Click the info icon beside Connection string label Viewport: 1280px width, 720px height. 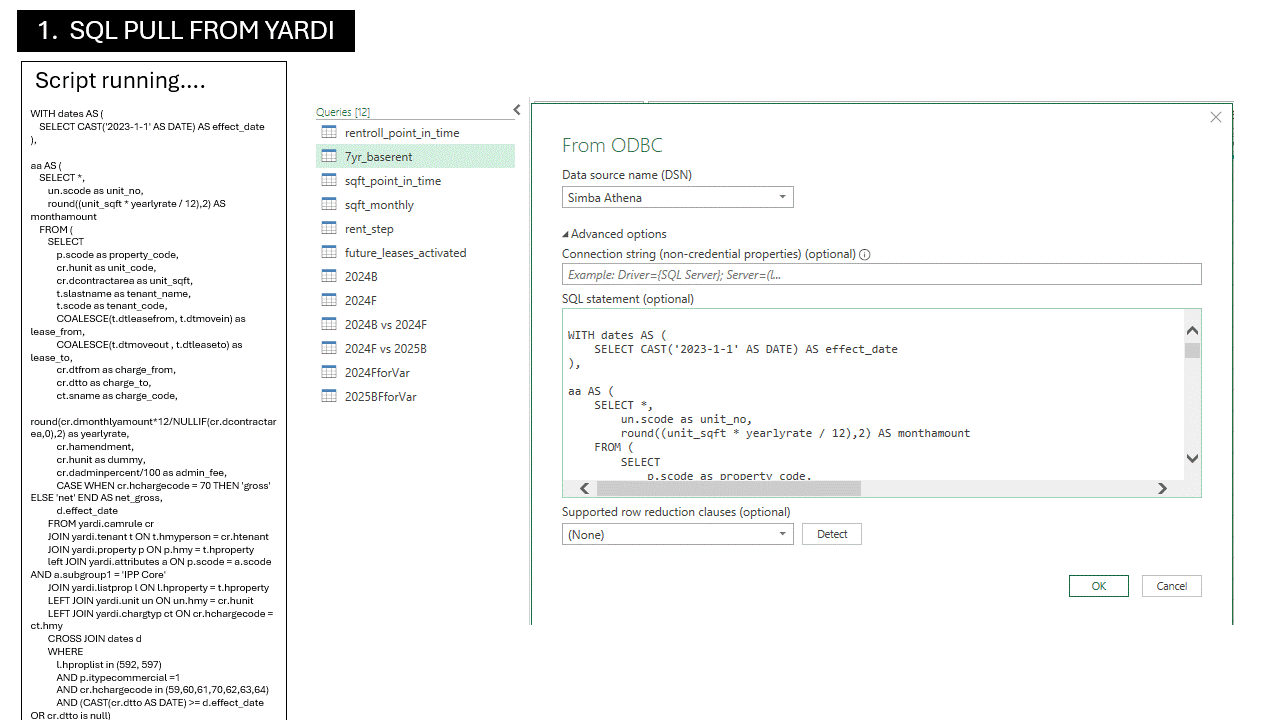tap(865, 254)
